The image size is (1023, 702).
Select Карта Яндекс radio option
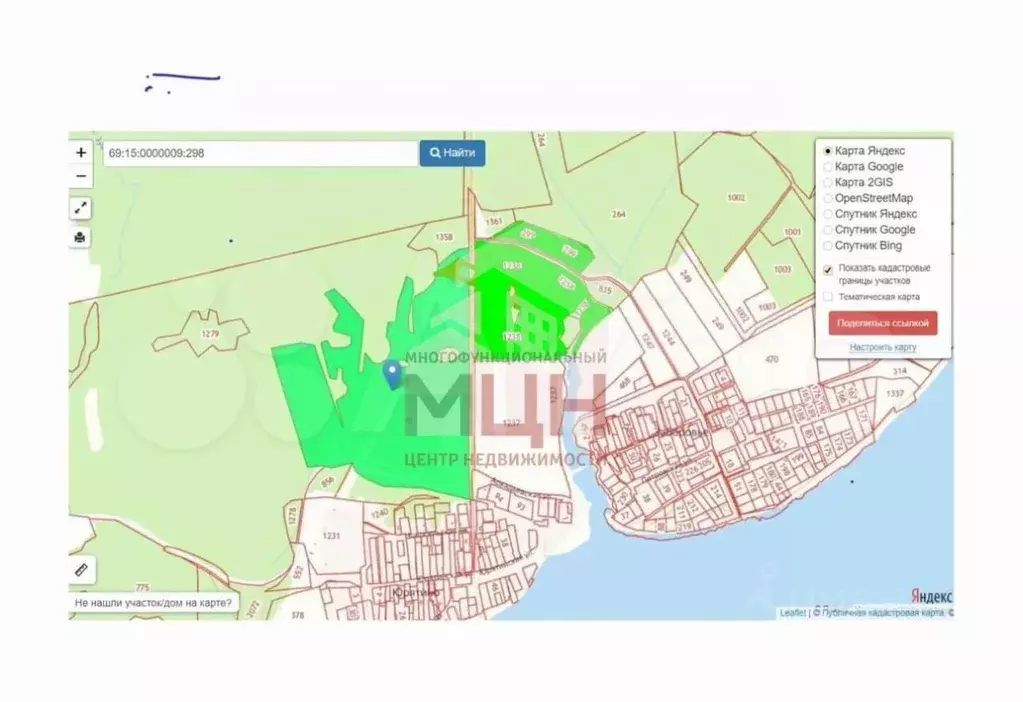click(828, 151)
